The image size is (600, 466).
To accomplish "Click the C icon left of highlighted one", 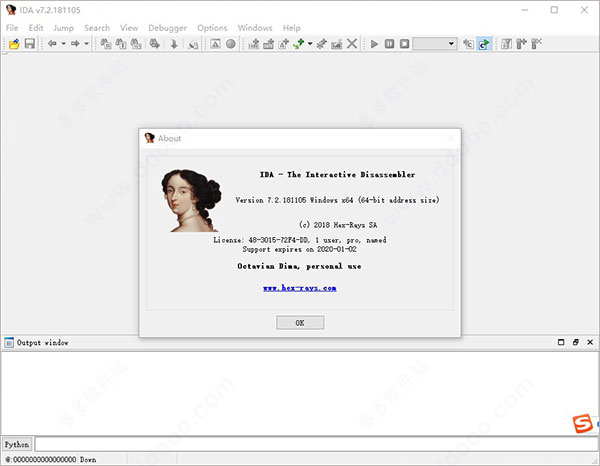I will coord(468,44).
